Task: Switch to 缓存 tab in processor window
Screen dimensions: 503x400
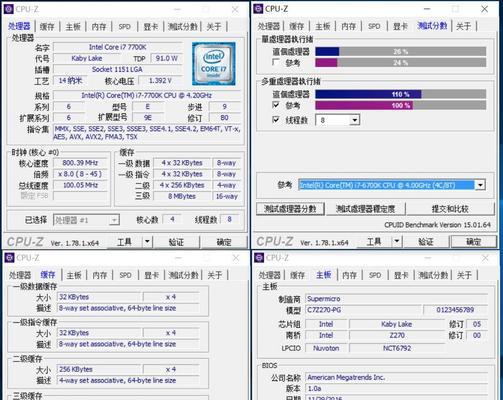Action: [x=47, y=26]
